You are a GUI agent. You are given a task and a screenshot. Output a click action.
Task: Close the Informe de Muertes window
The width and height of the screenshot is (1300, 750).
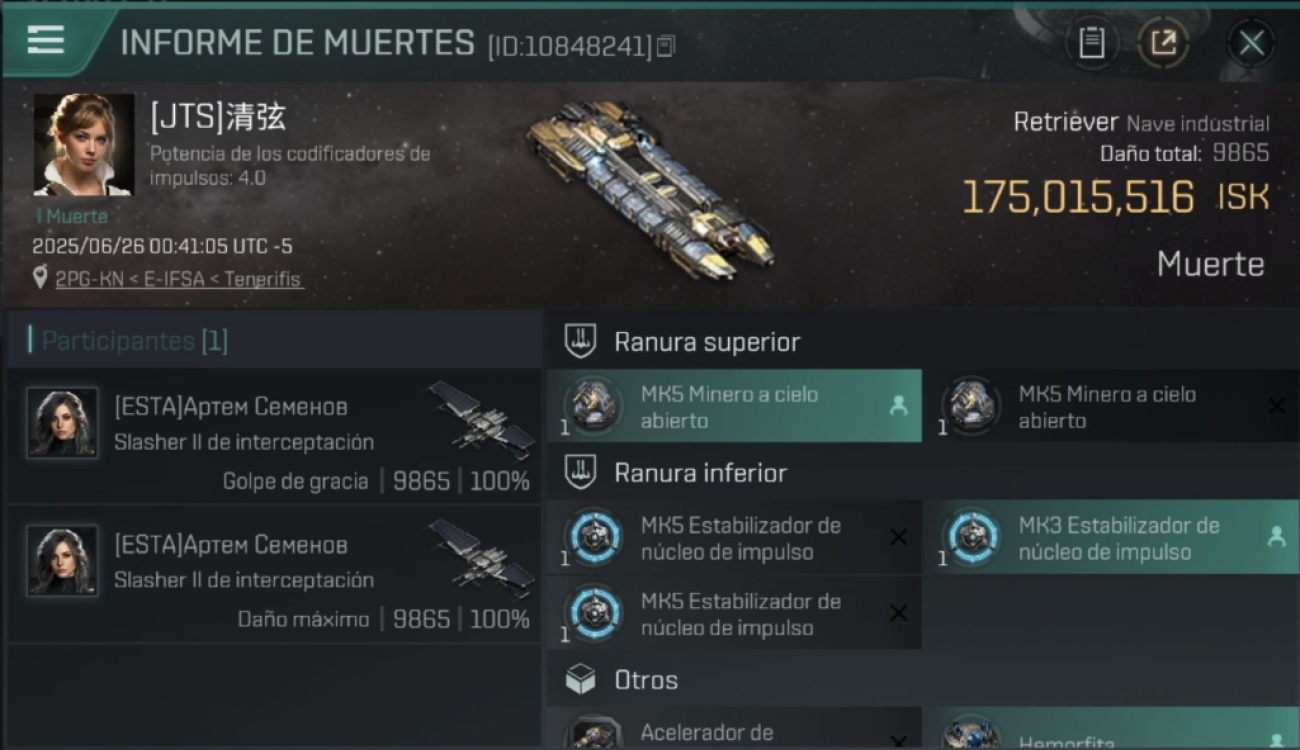point(1251,43)
